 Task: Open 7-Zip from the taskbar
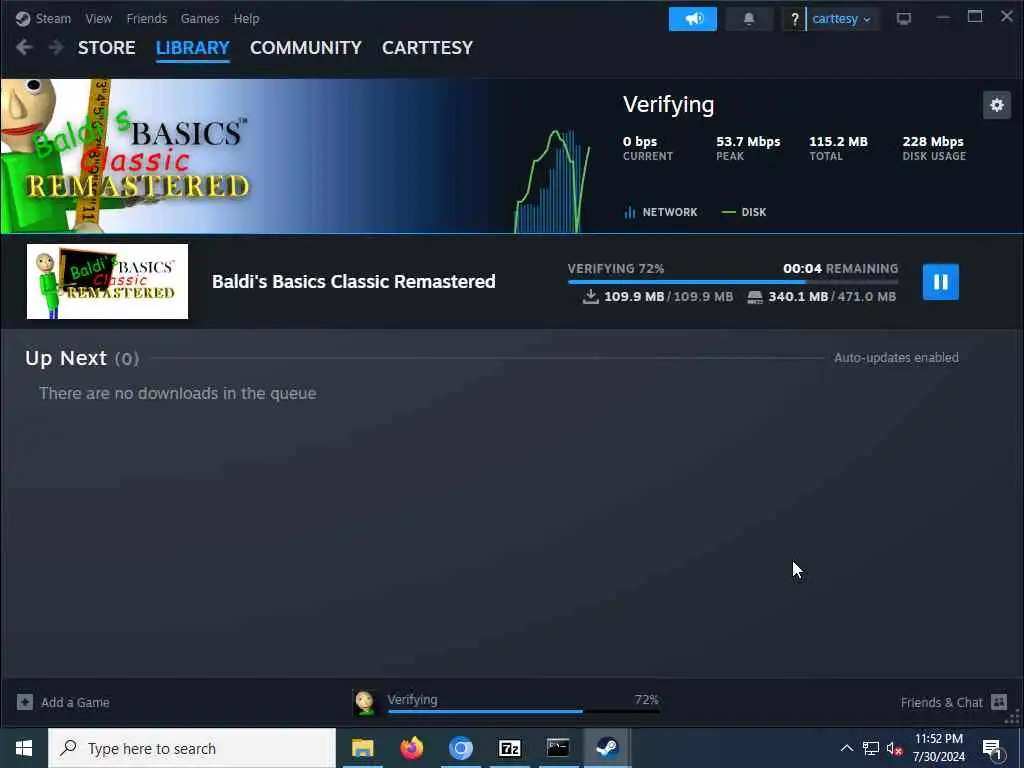click(x=509, y=748)
